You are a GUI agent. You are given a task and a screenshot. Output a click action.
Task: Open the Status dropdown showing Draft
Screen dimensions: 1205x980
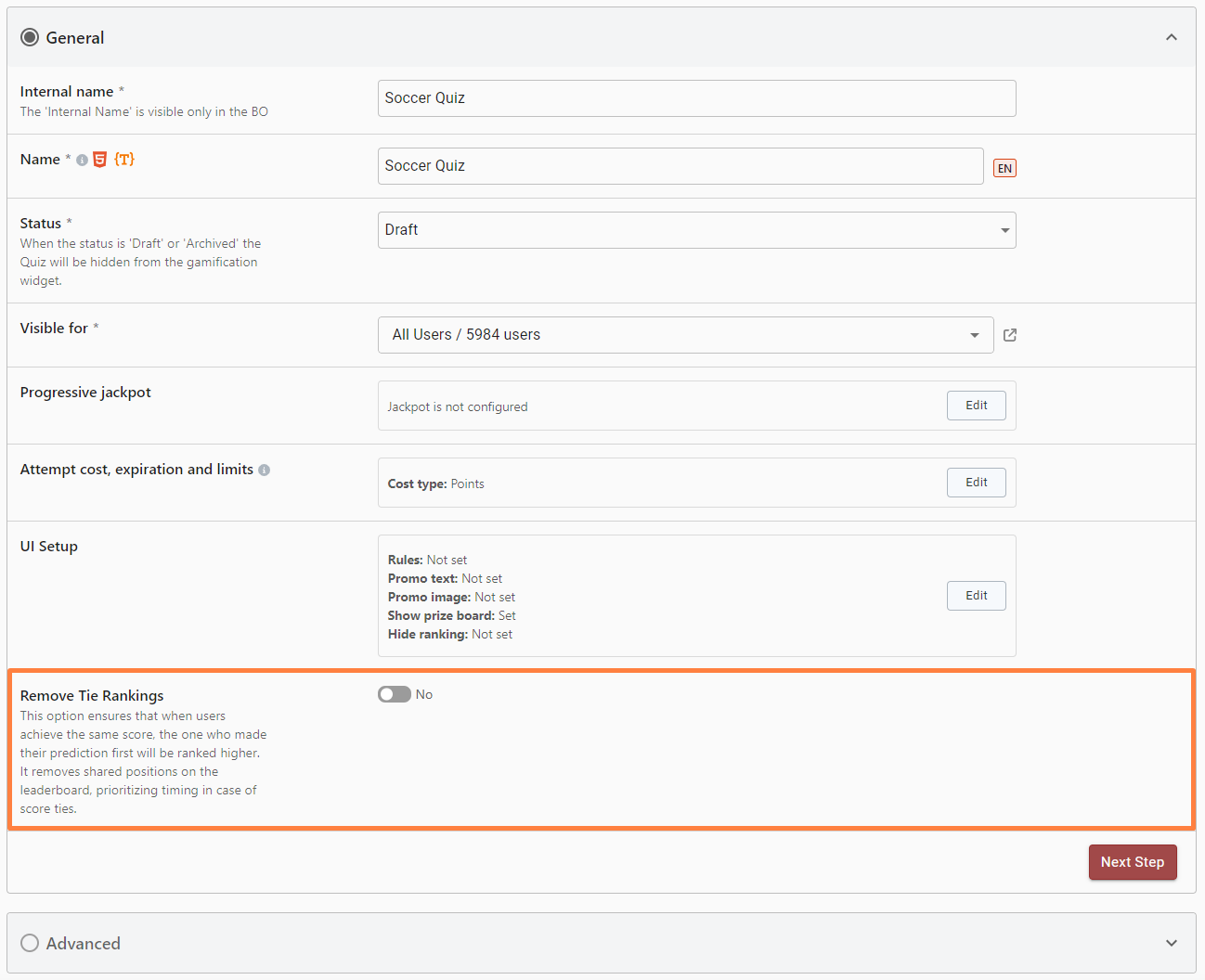click(x=696, y=230)
